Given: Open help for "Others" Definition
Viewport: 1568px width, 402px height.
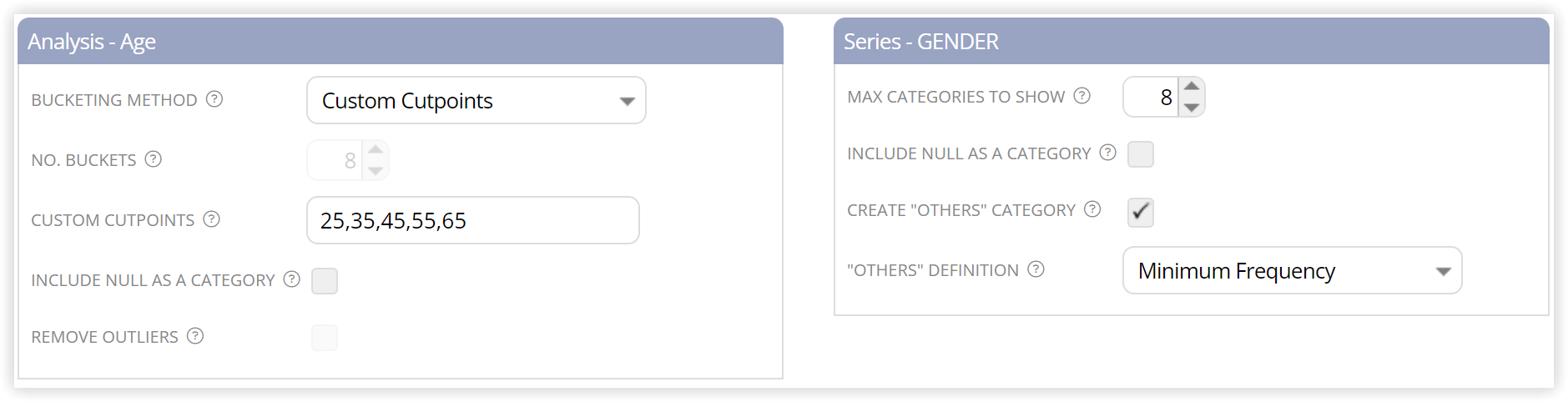Looking at the screenshot, I should click(x=1036, y=269).
